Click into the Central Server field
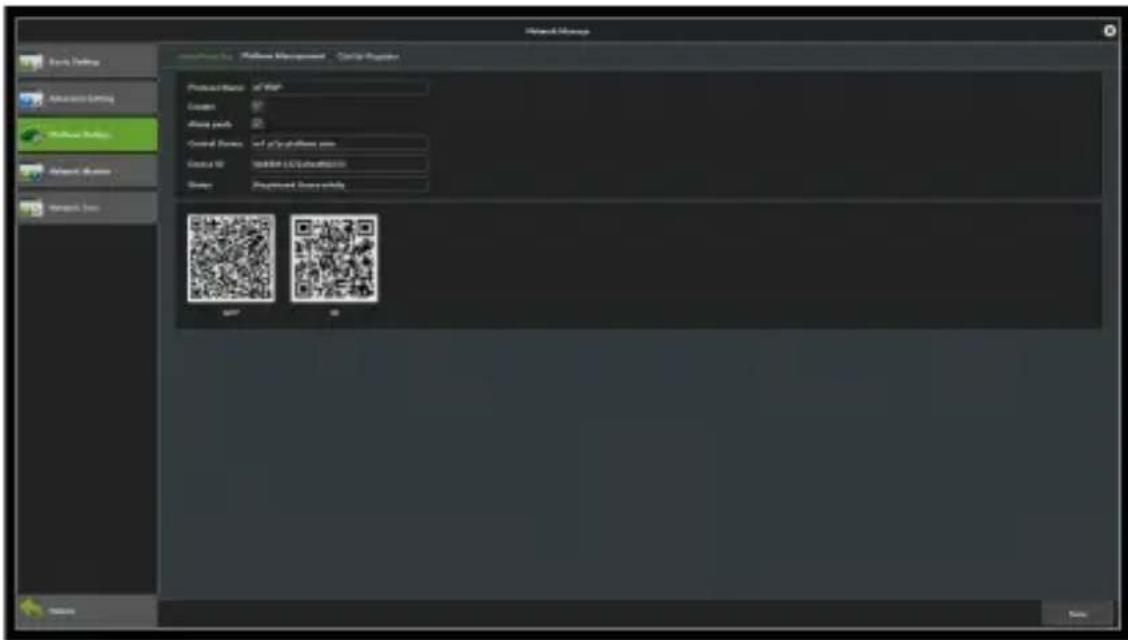Screen dimensions: 1128x640 tap(339, 143)
